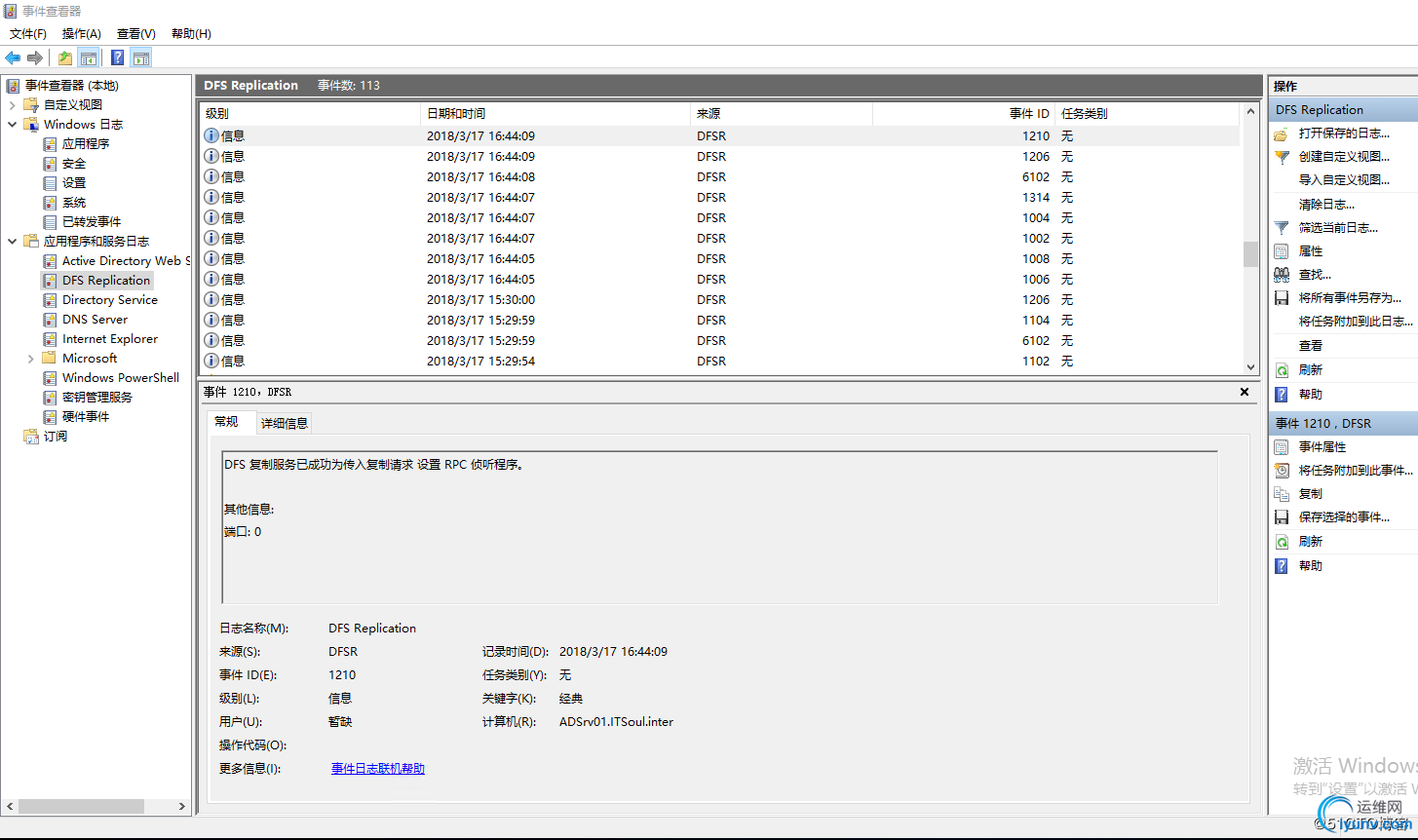This screenshot has height=840, width=1418.
Task: Switch to 详细信息 tab
Action: pos(285,423)
